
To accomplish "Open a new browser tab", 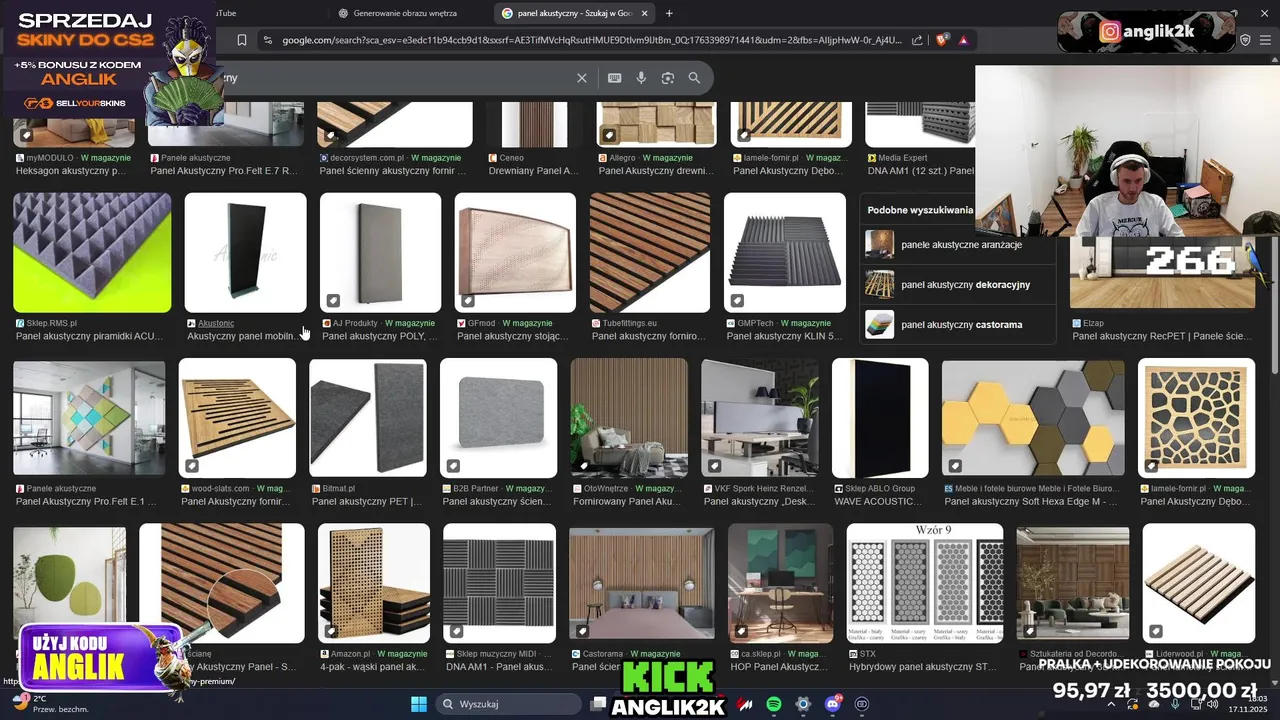I will pos(669,13).
